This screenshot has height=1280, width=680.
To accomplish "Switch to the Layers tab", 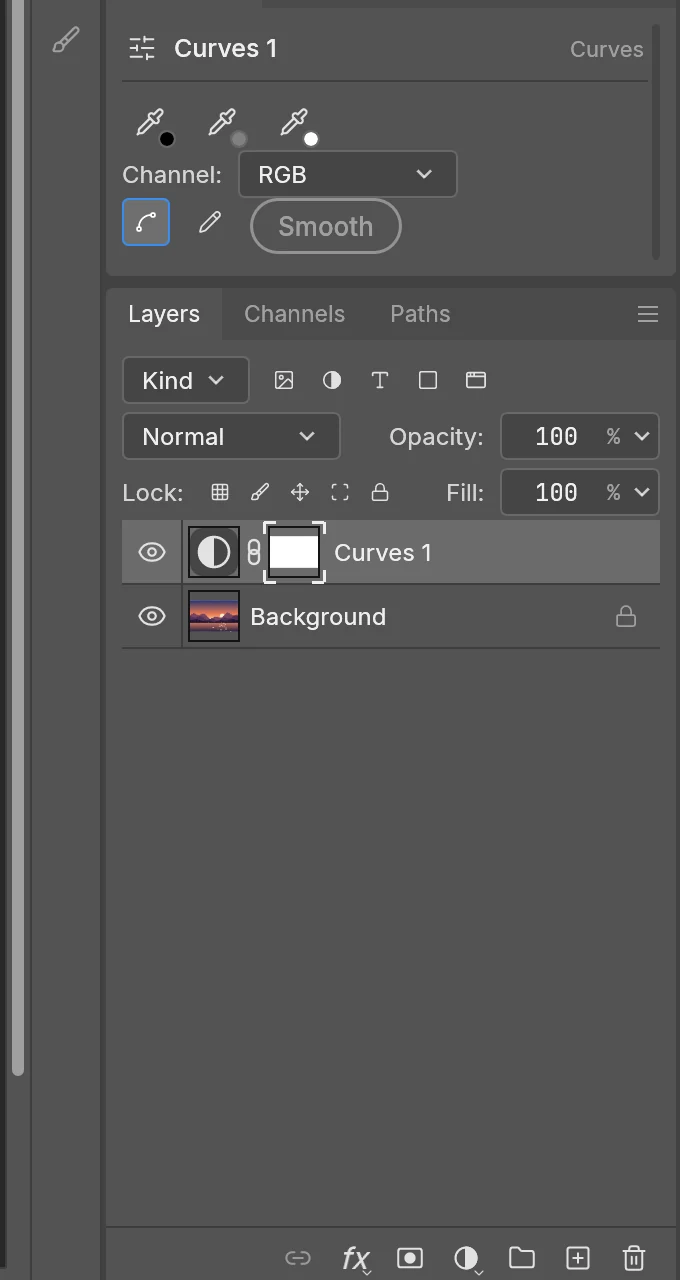I will pos(164,314).
